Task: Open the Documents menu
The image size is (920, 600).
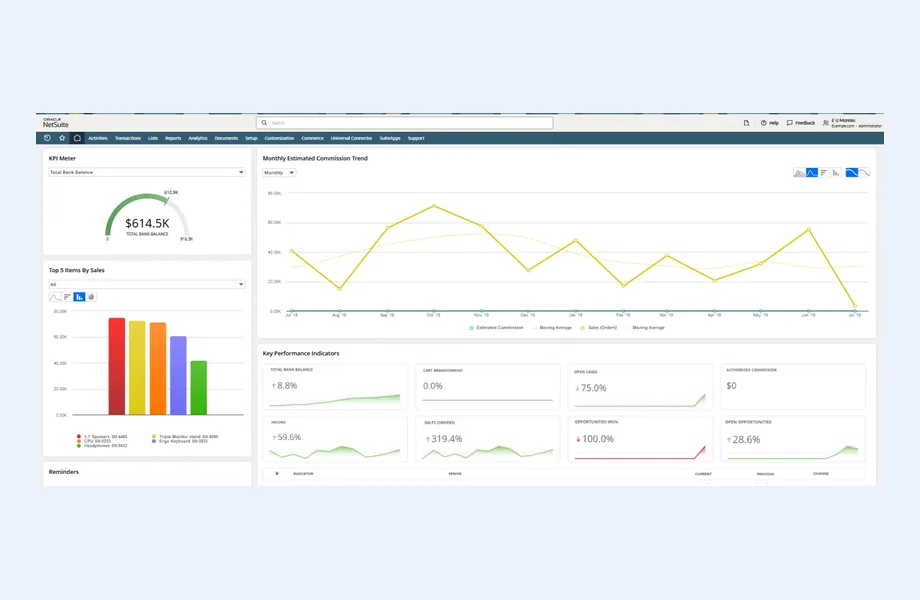Action: [x=226, y=138]
